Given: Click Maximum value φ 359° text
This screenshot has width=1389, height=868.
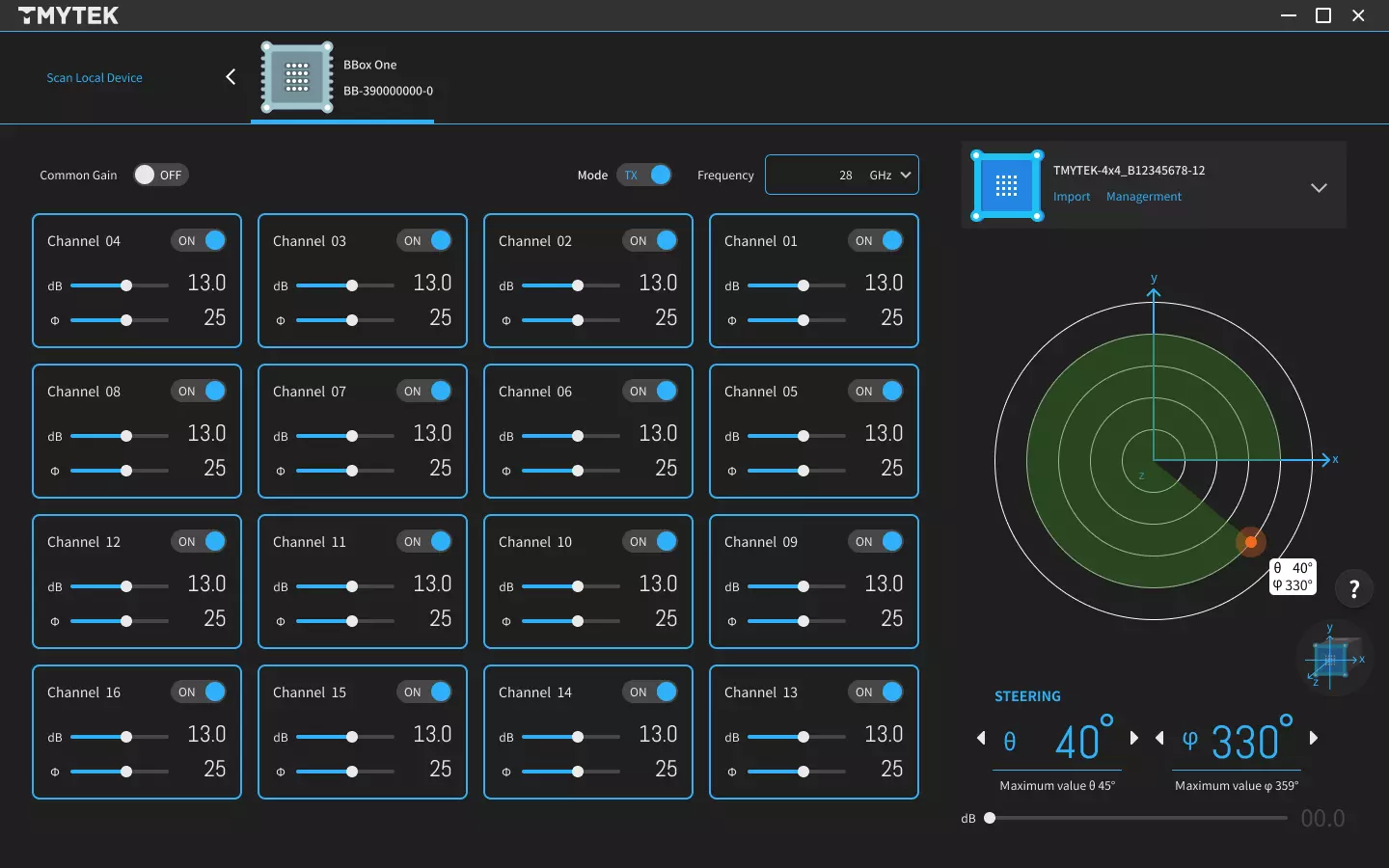Looking at the screenshot, I should (x=1237, y=786).
